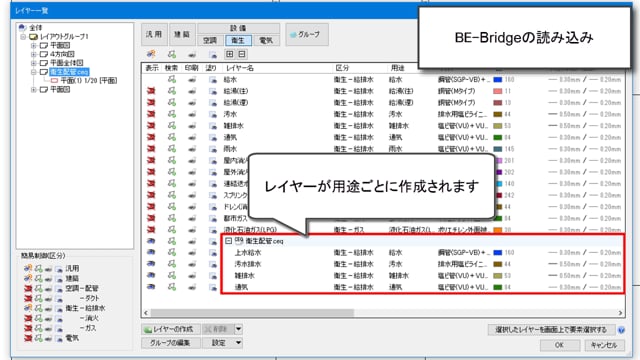Toggle print-all printer icon in layer toolbar
The height and width of the screenshot is (360, 640).
(192, 54)
